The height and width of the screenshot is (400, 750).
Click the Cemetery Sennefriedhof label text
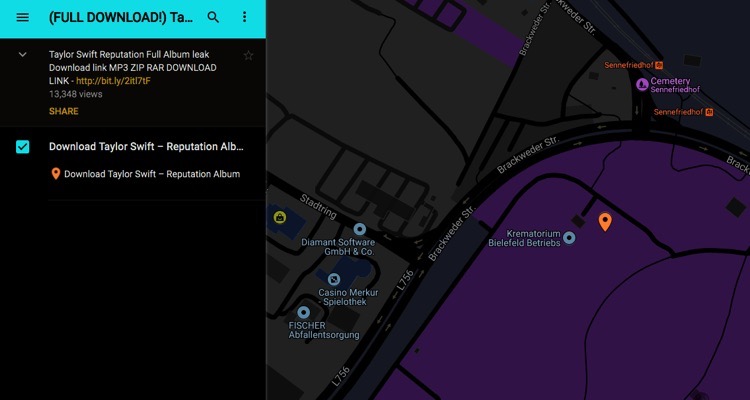[x=675, y=85]
